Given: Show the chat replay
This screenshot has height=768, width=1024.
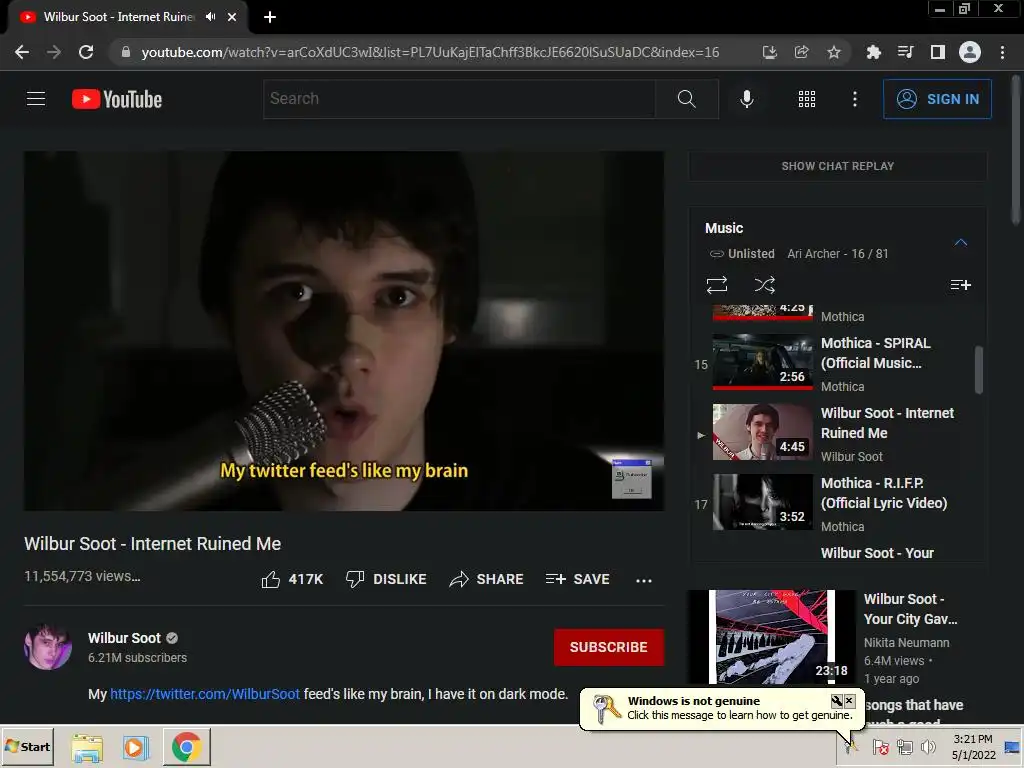Looking at the screenshot, I should tap(838, 166).
